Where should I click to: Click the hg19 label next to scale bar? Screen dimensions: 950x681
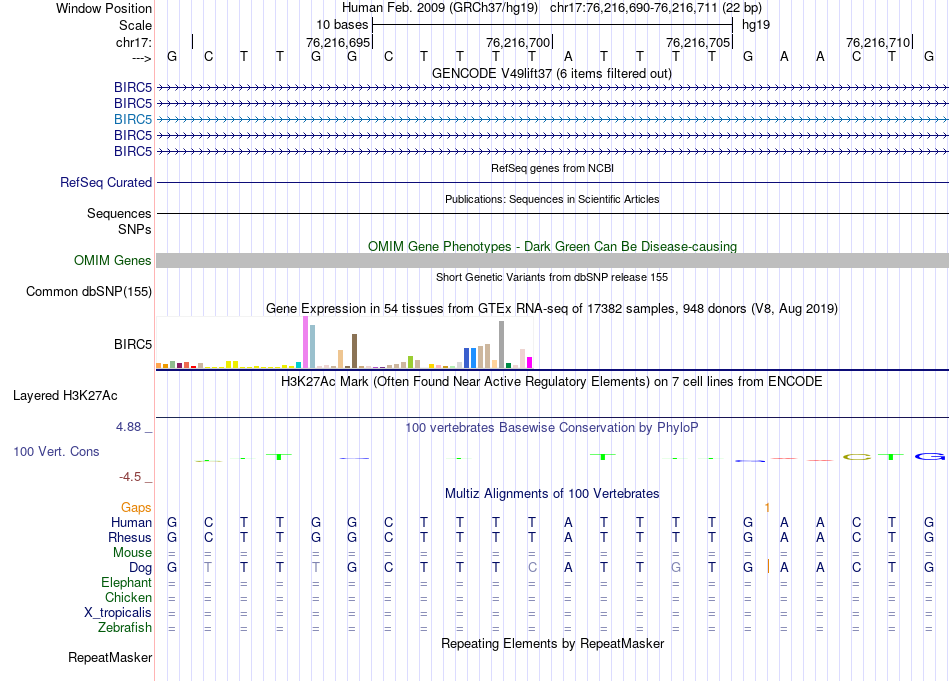click(x=756, y=25)
